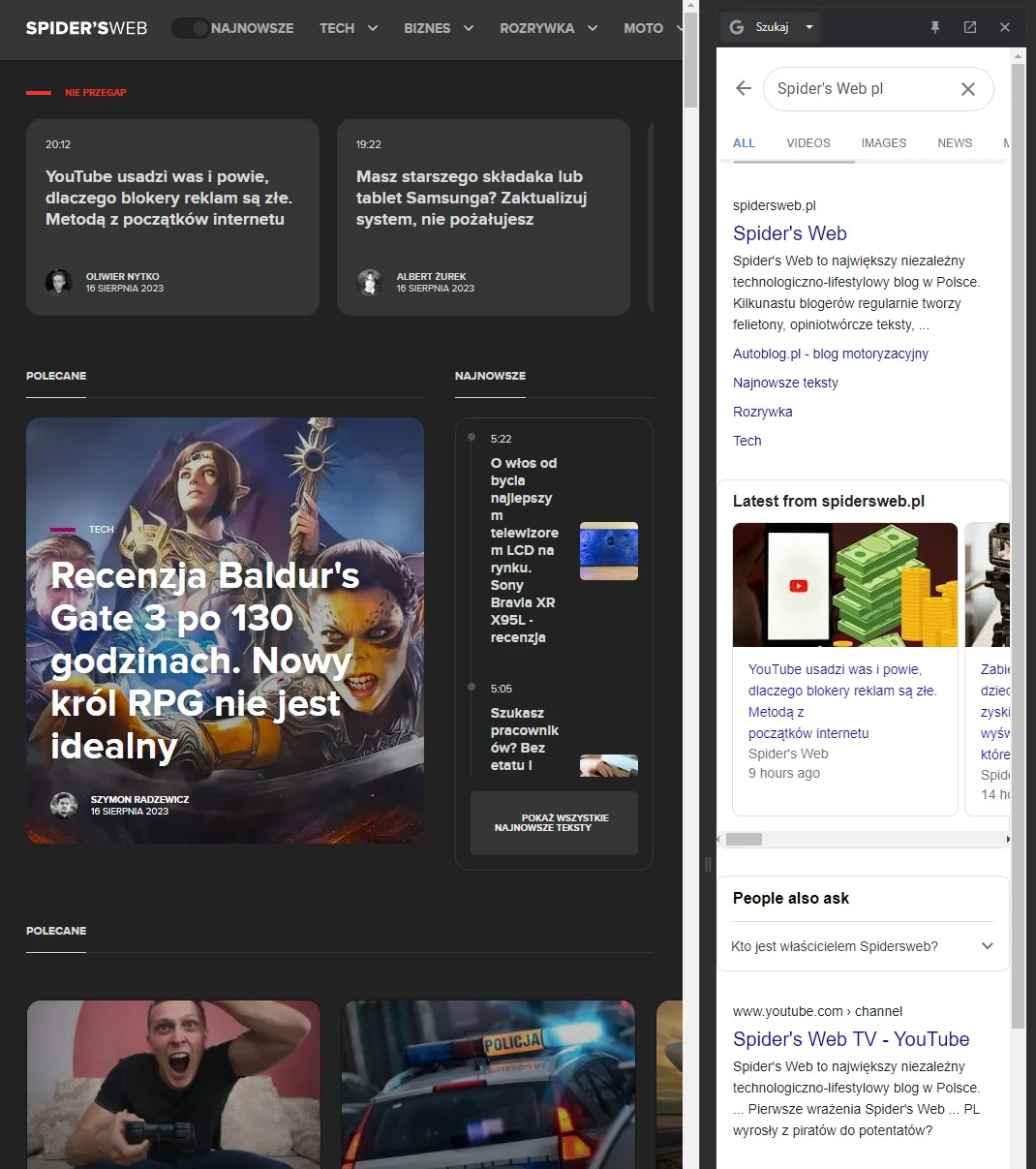Open the Samsung składak update article
Viewport: 1036px width, 1169px height.
click(x=483, y=217)
